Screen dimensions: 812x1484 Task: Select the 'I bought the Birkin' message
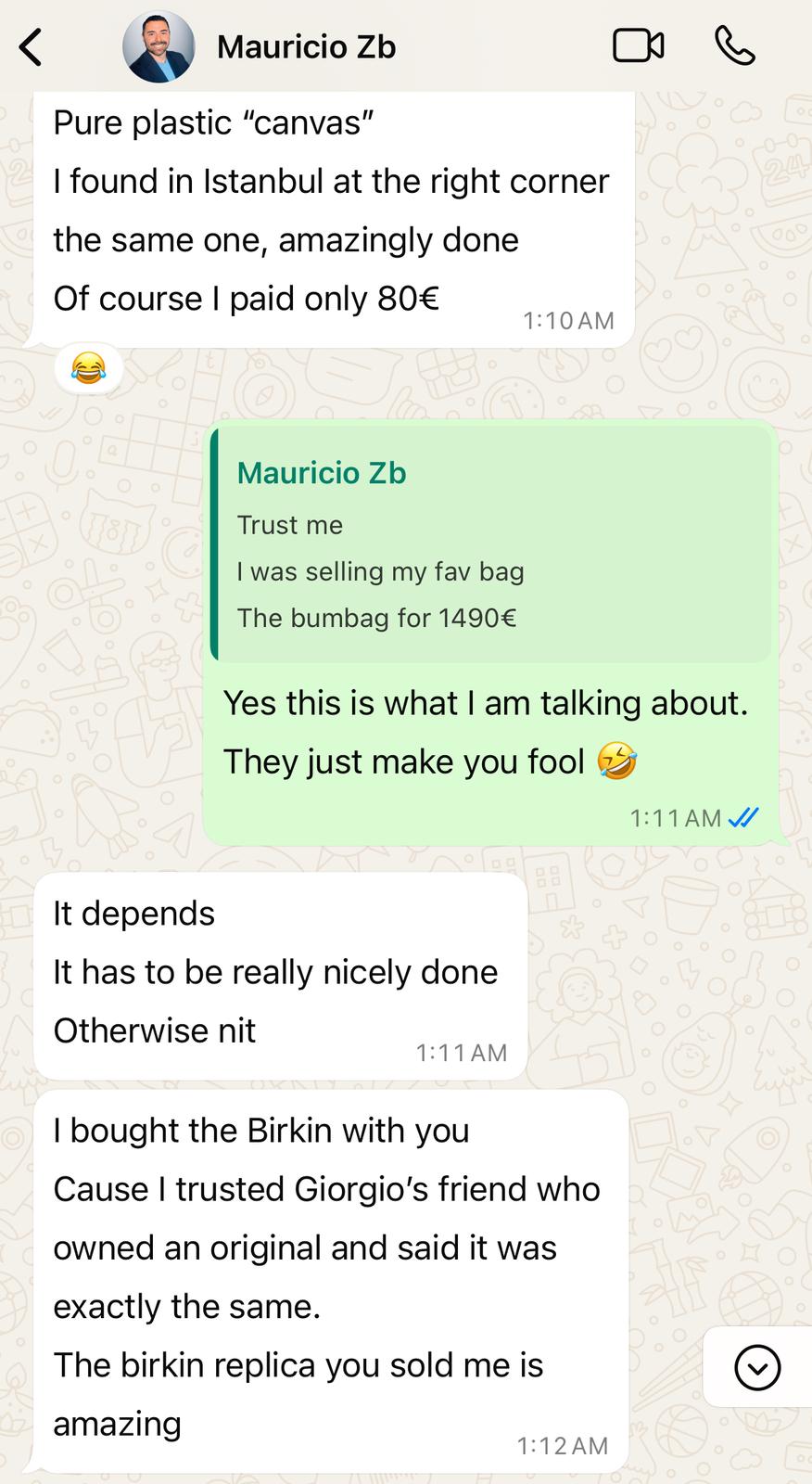(331, 1281)
